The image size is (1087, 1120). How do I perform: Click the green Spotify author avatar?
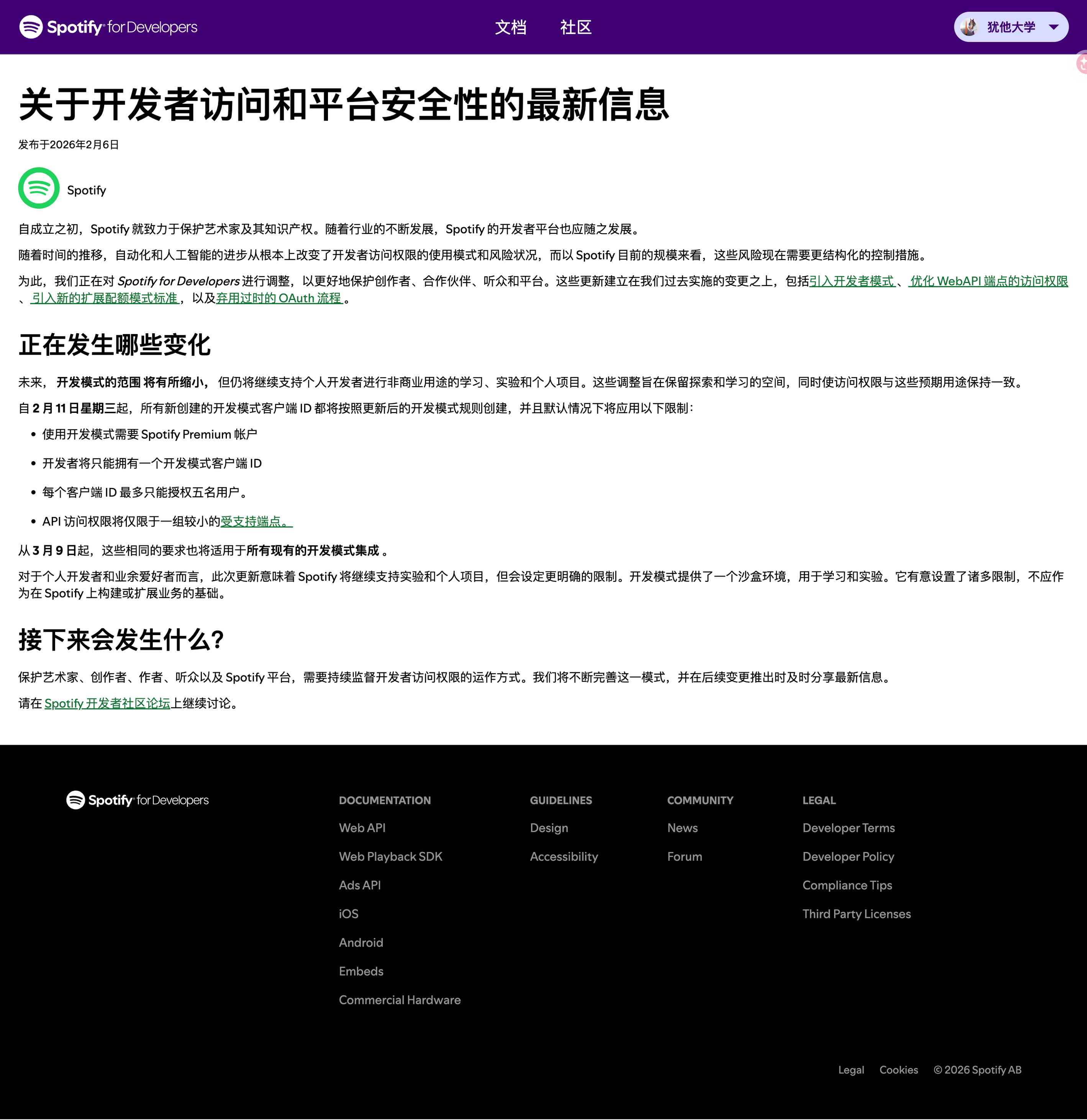point(39,188)
